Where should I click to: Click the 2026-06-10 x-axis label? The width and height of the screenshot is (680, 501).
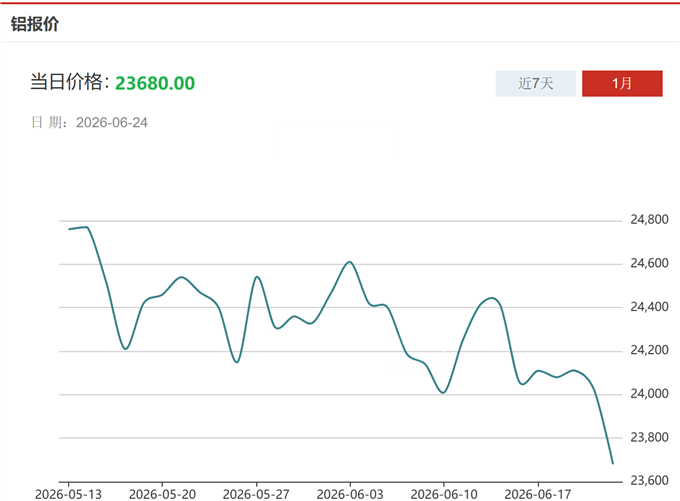pos(444,494)
